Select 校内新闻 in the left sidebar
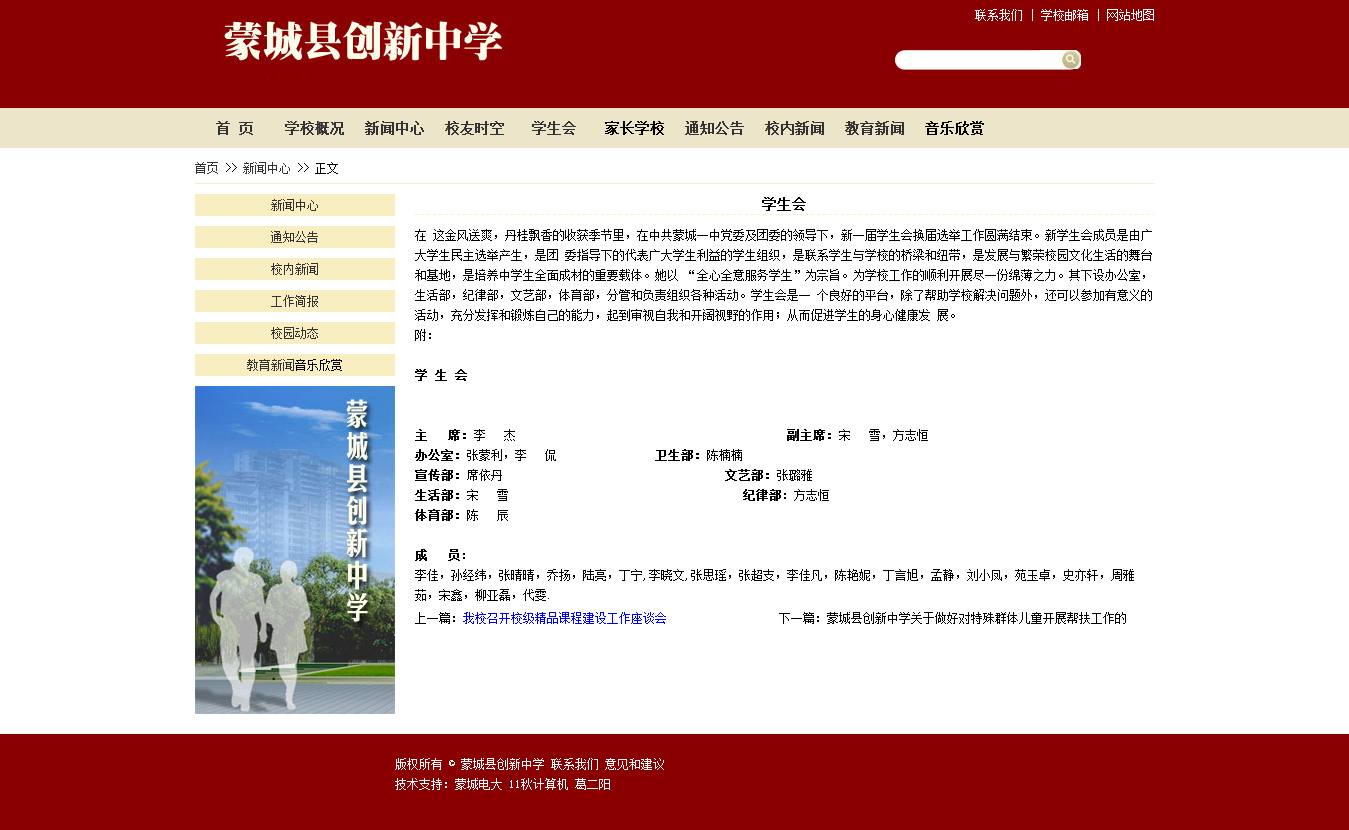Viewport: 1349px width, 830px height. (295, 269)
